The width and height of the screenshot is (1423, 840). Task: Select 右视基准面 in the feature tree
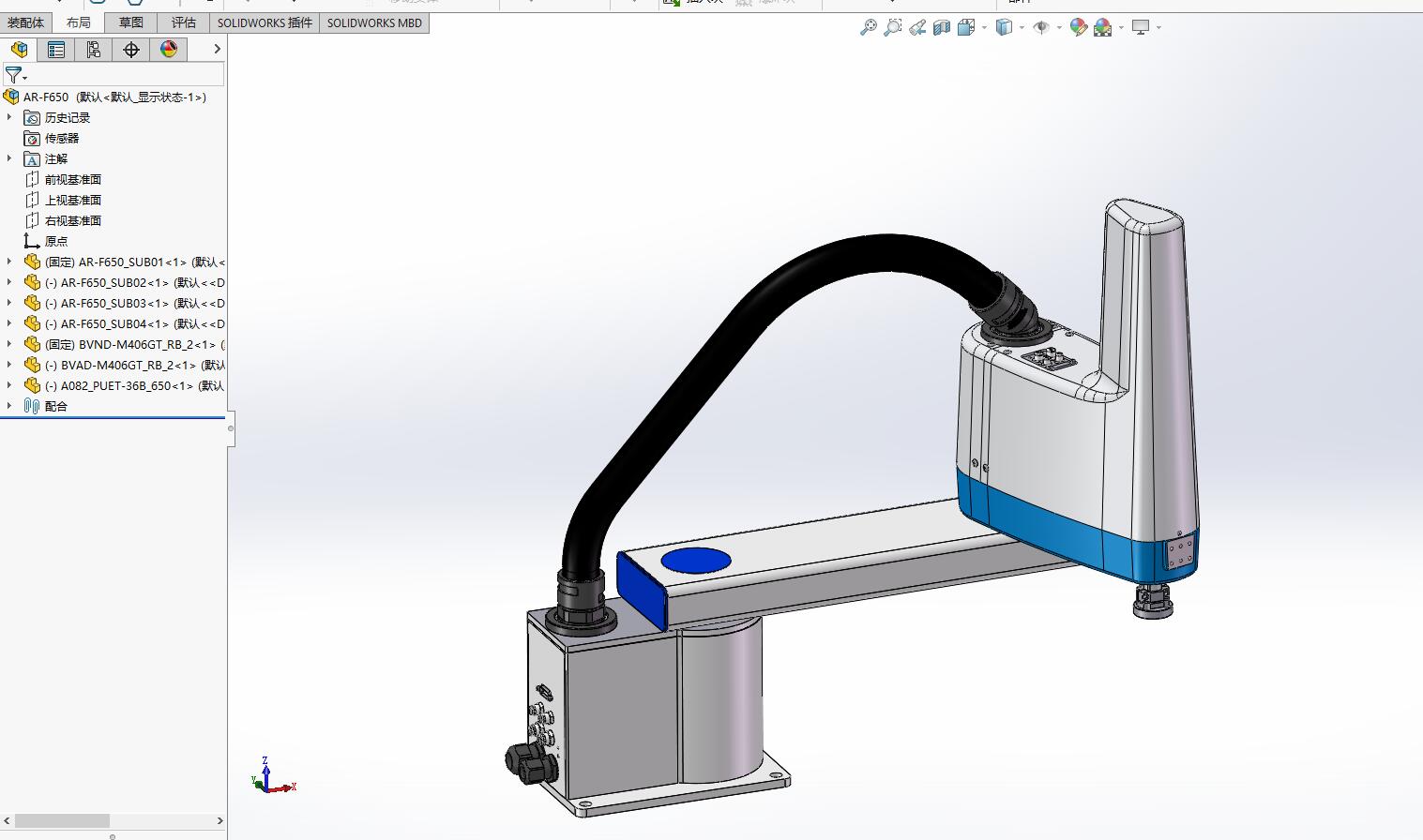coord(63,220)
